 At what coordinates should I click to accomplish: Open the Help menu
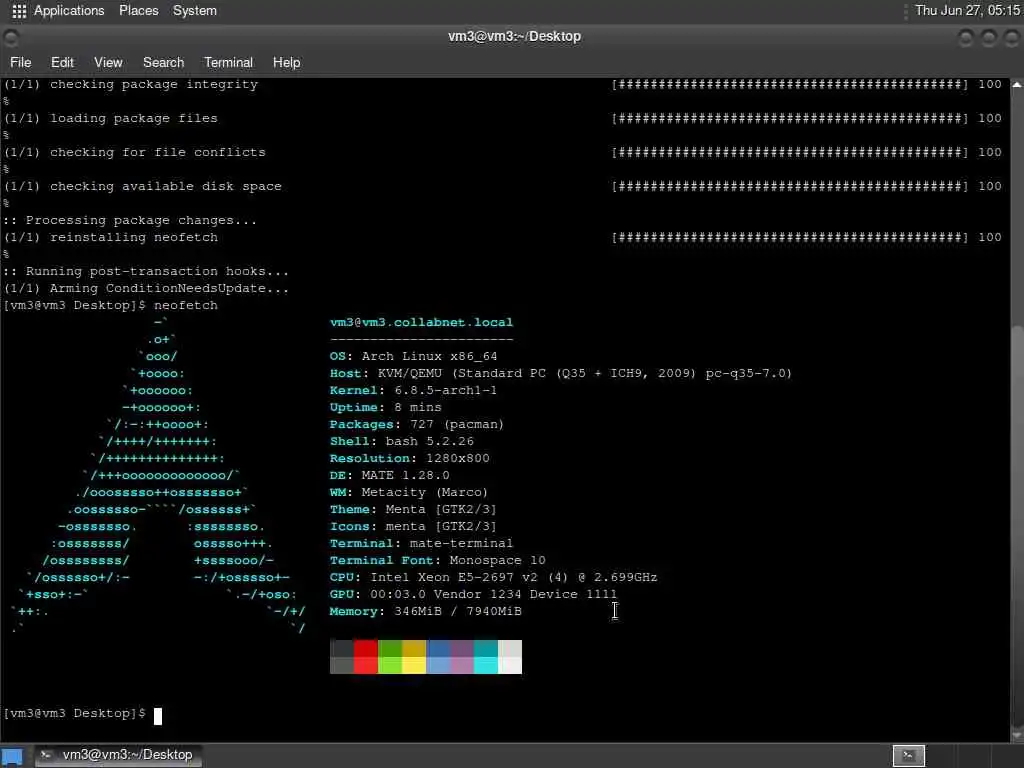(286, 63)
